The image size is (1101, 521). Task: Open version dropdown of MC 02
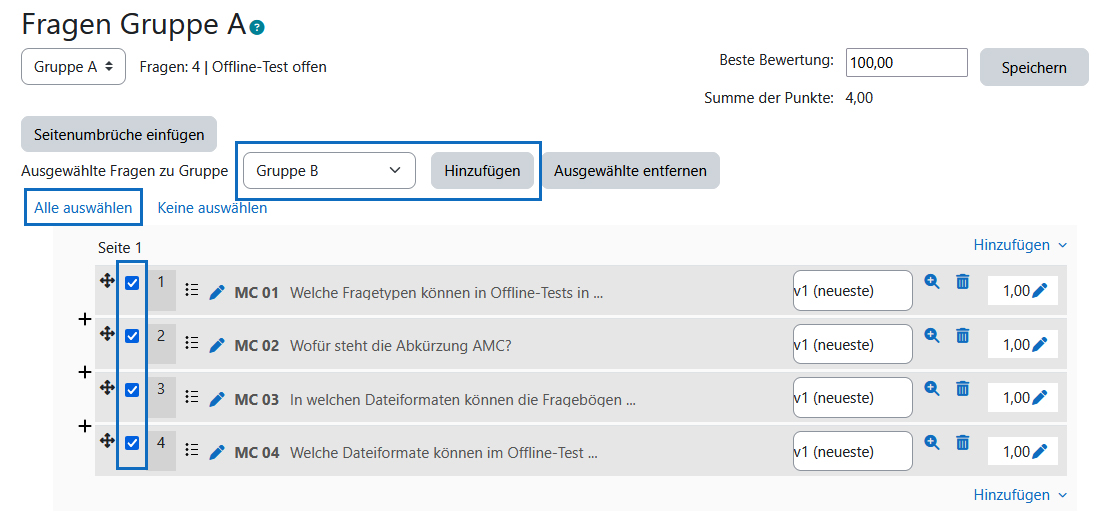pos(852,344)
